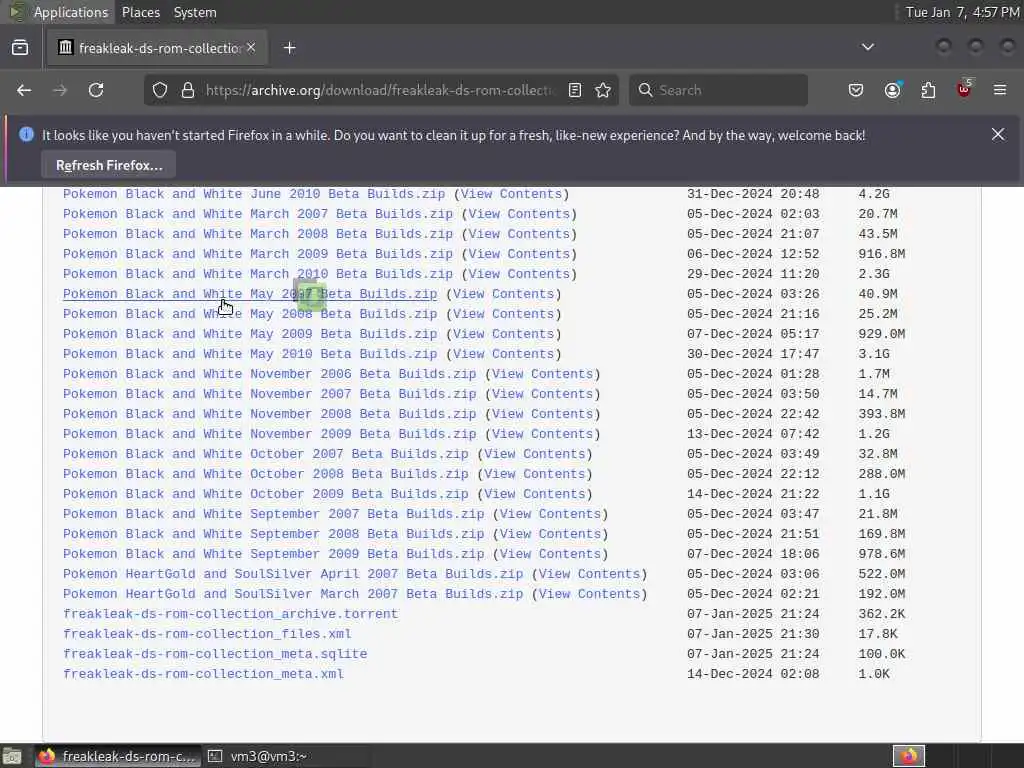Click the clock showing Tue Jan 7
1024x768 pixels.
(961, 12)
